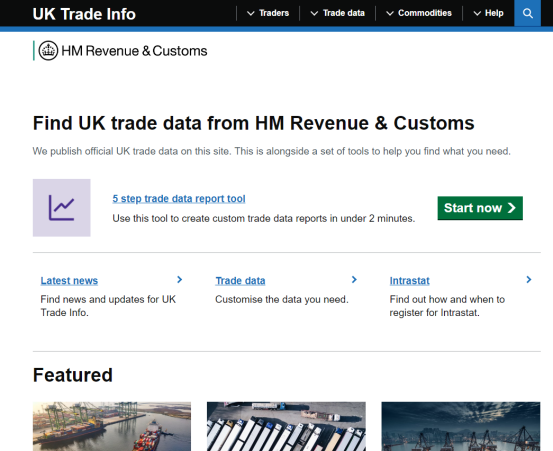Open the Trade data card link
Viewport: 553px width, 451px height.
pos(240,281)
